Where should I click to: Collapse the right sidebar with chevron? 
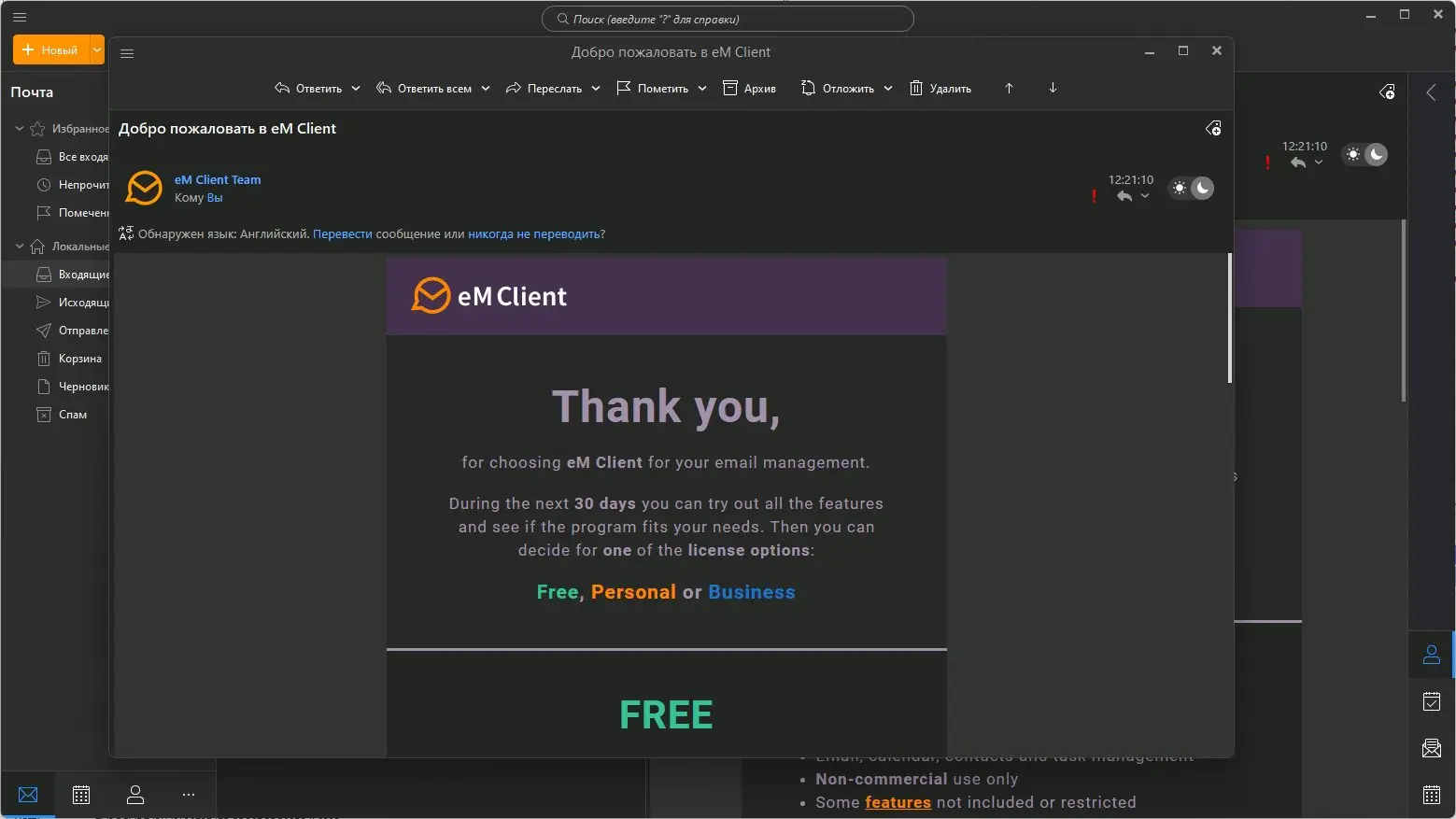click(x=1431, y=92)
